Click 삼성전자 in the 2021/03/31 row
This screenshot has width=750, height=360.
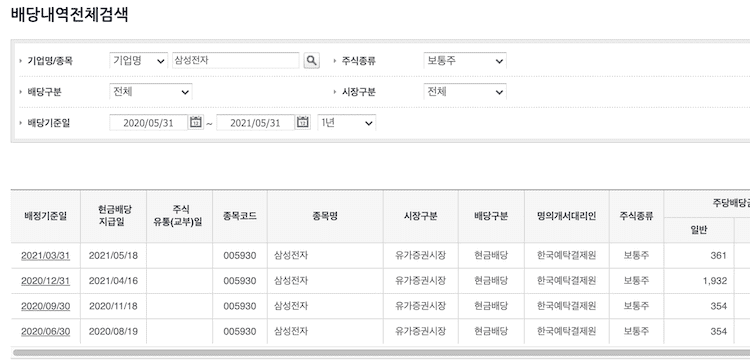coord(291,255)
